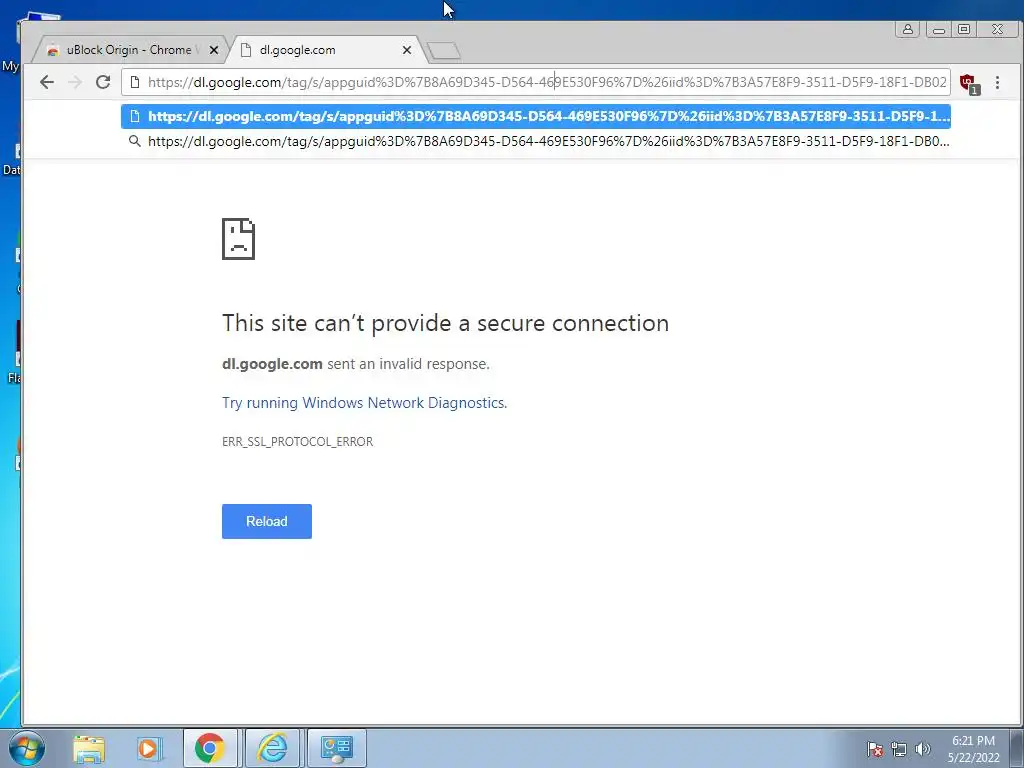
Task: Open the uBlock Origin extension icon
Action: pyautogui.click(x=969, y=83)
